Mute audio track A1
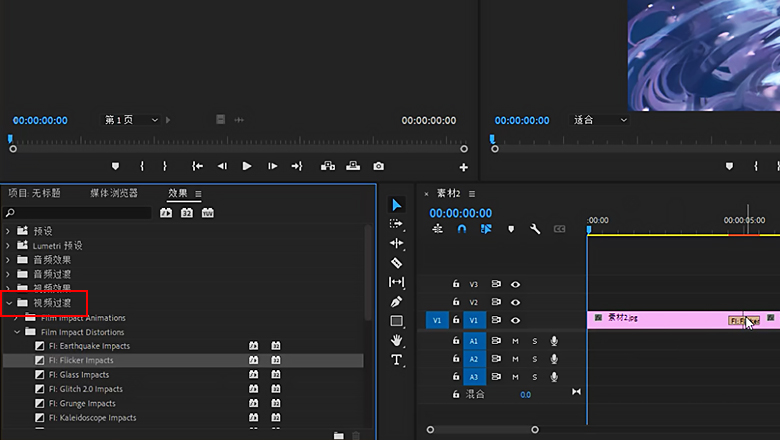Screen dimensions: 780x440 tap(516, 341)
